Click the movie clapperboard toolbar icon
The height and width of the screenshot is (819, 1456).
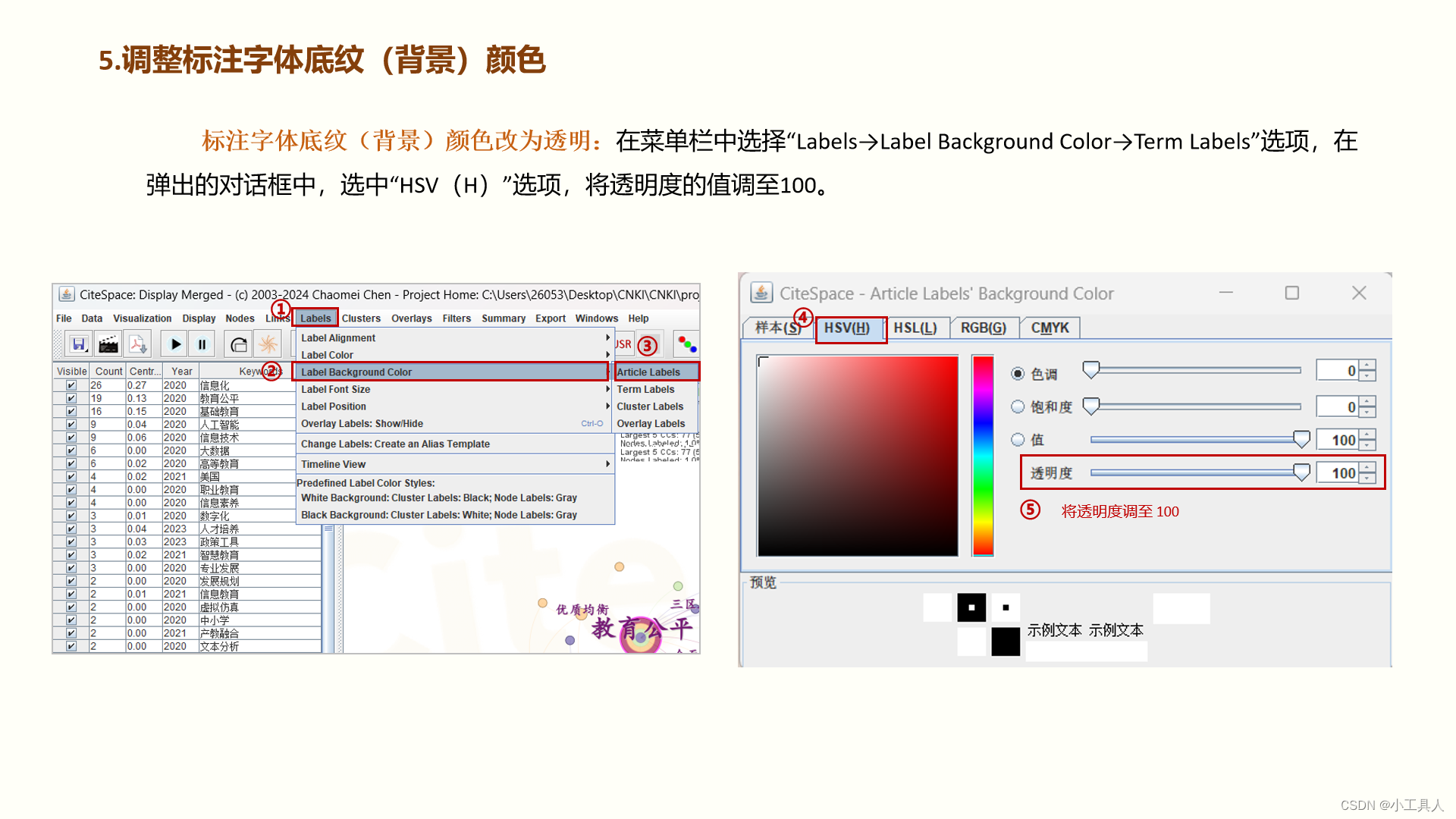click(x=108, y=345)
